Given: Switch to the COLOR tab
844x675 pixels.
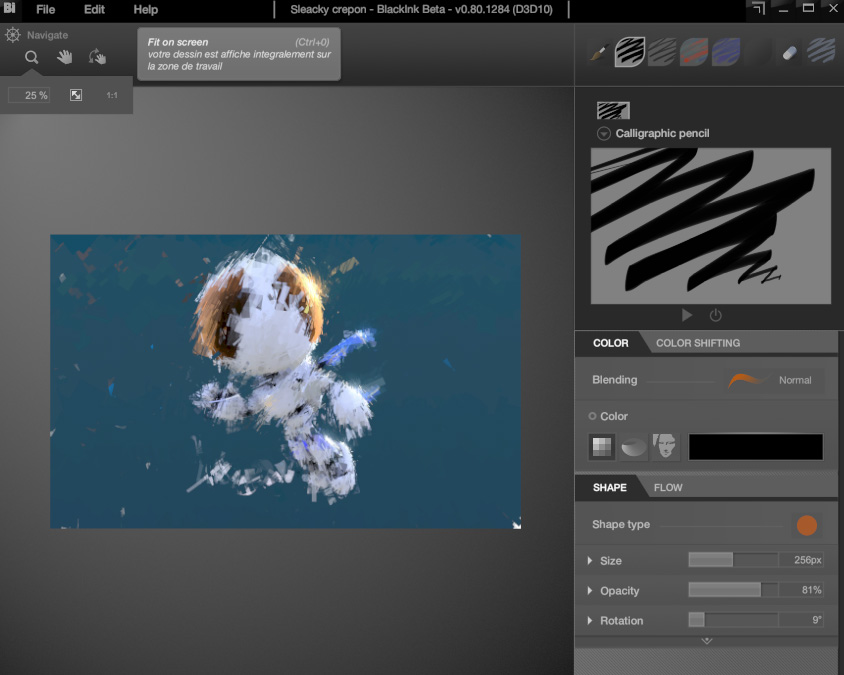Looking at the screenshot, I should click(x=610, y=343).
